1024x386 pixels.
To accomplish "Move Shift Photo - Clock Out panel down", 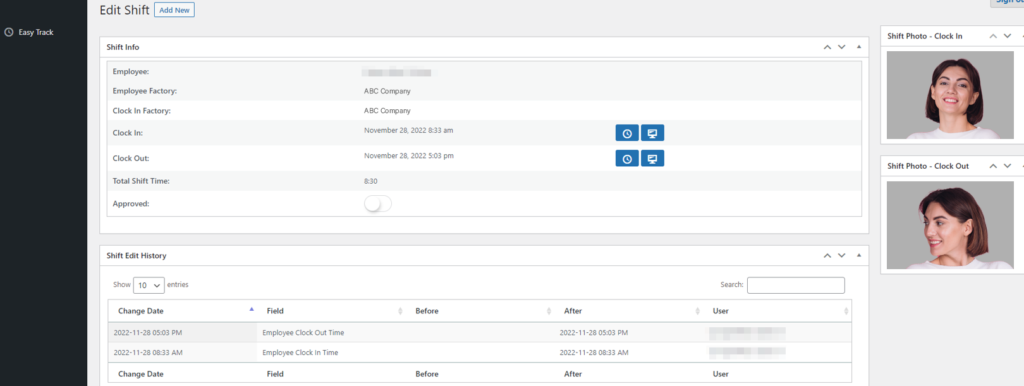I will 1008,166.
